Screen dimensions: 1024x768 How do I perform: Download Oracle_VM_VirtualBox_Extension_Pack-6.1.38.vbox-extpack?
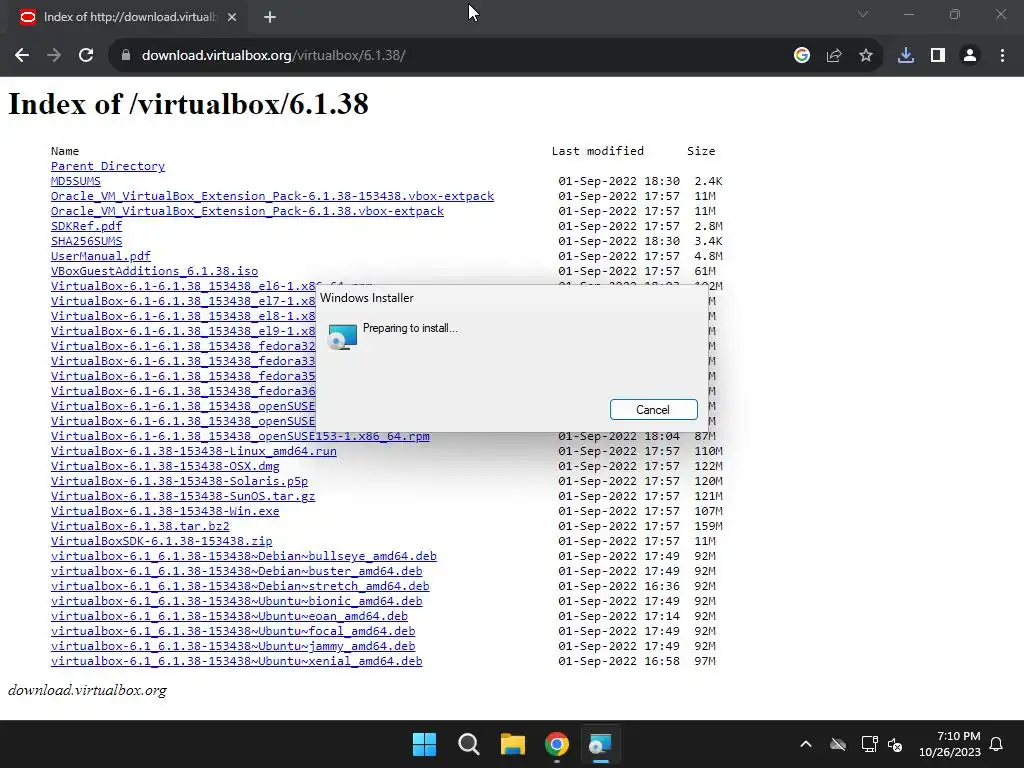click(248, 212)
